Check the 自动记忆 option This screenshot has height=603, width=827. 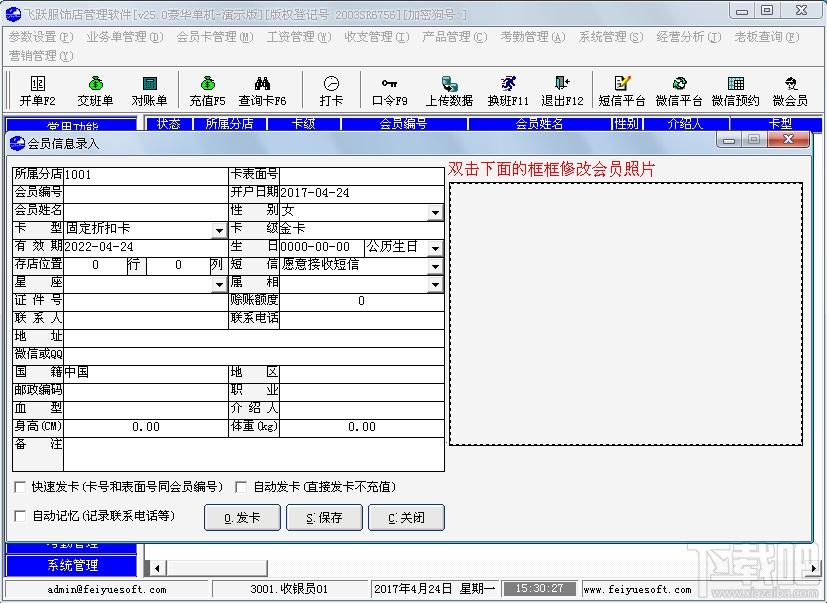click(20, 516)
